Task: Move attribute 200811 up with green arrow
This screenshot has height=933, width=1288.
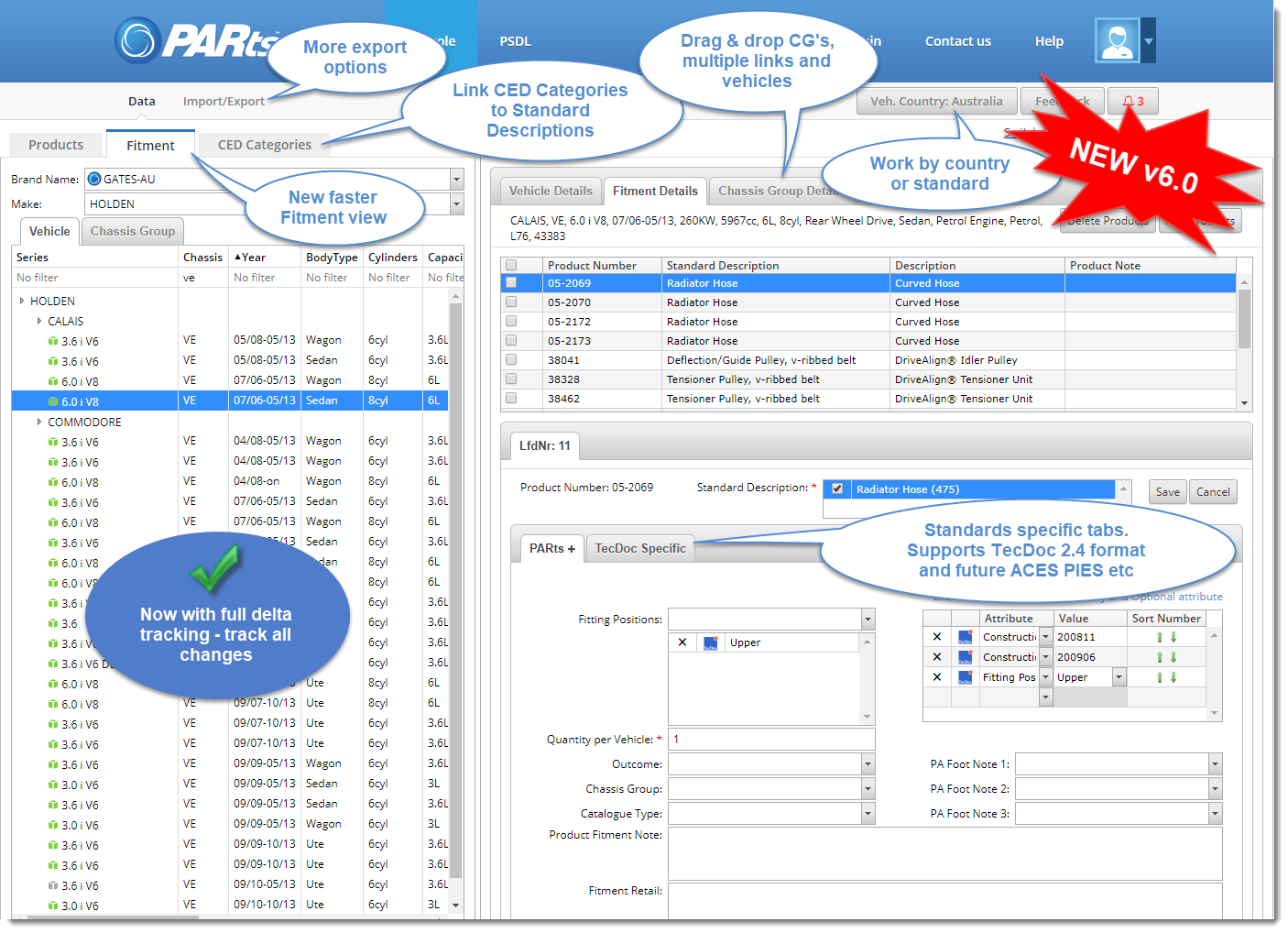Action: tap(1160, 637)
